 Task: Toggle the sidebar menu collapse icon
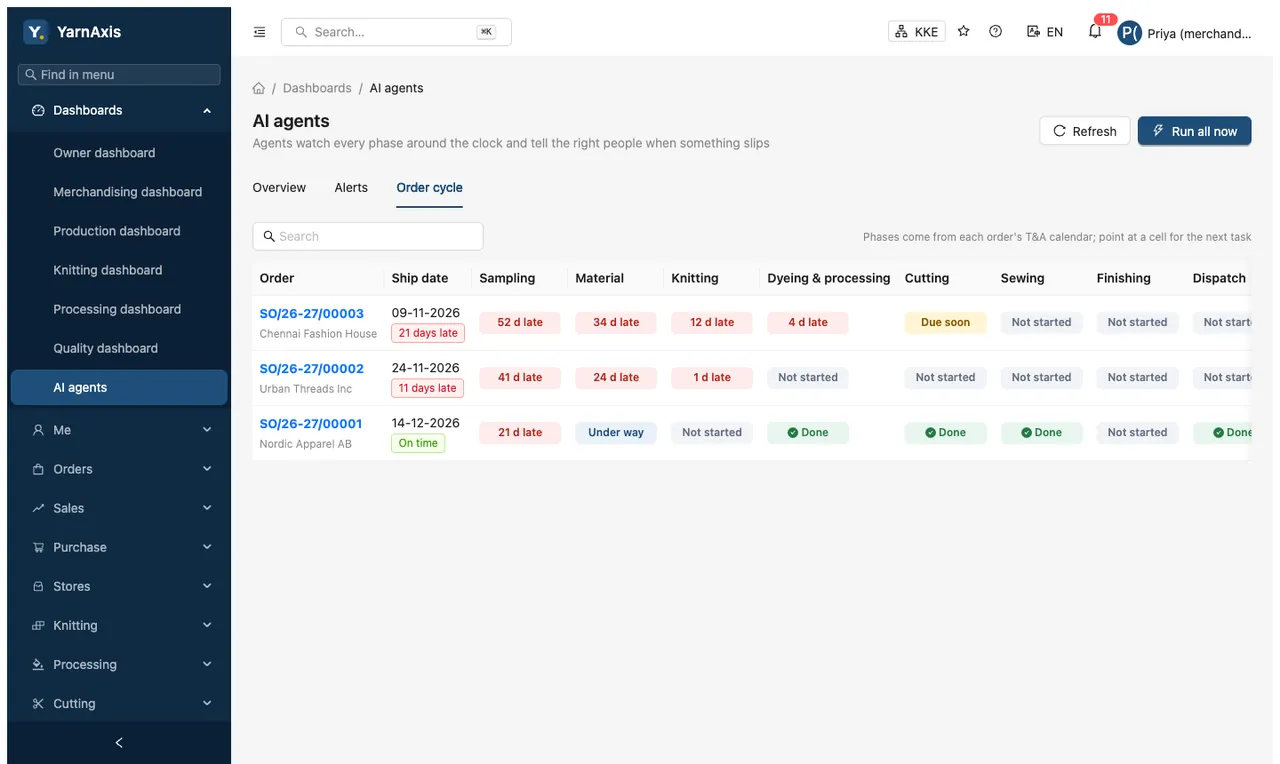[x=260, y=32]
